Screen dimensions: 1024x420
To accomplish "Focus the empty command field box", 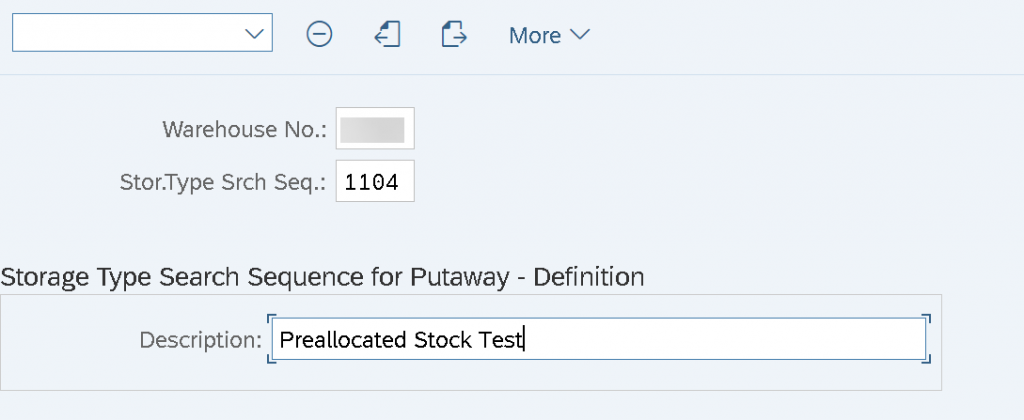I will tap(127, 32).
